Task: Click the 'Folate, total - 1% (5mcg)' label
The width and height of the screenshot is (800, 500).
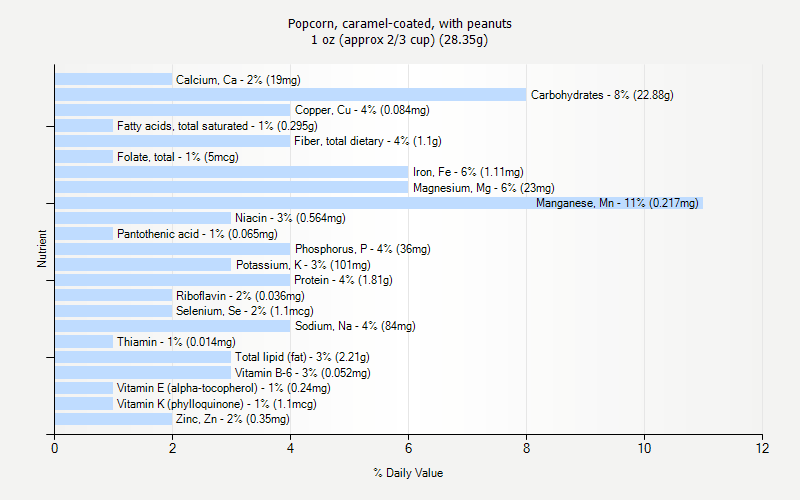Action: (x=178, y=157)
